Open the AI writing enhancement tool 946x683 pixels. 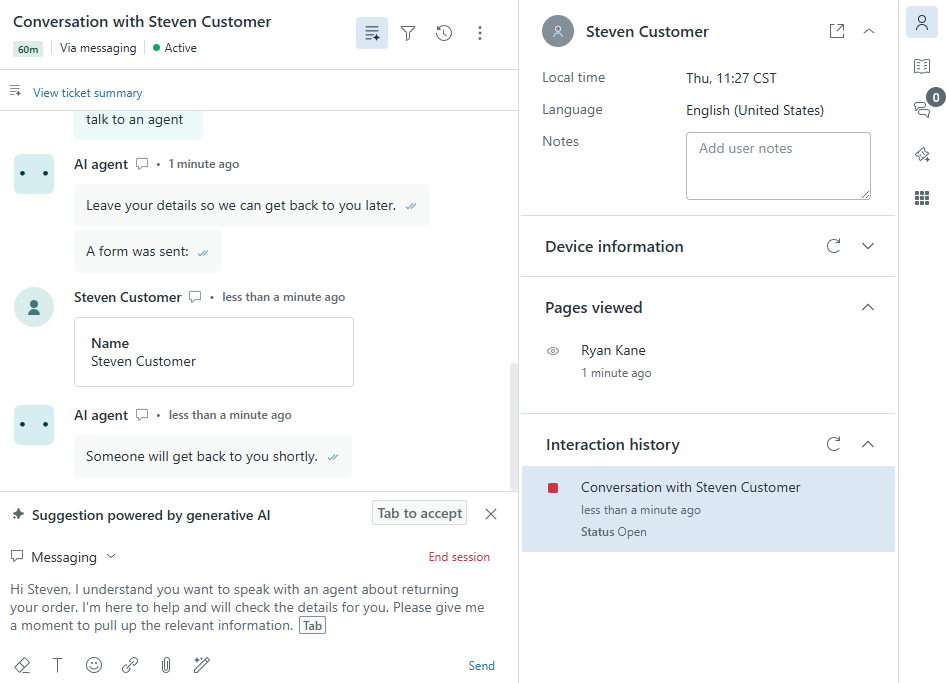tap(201, 665)
